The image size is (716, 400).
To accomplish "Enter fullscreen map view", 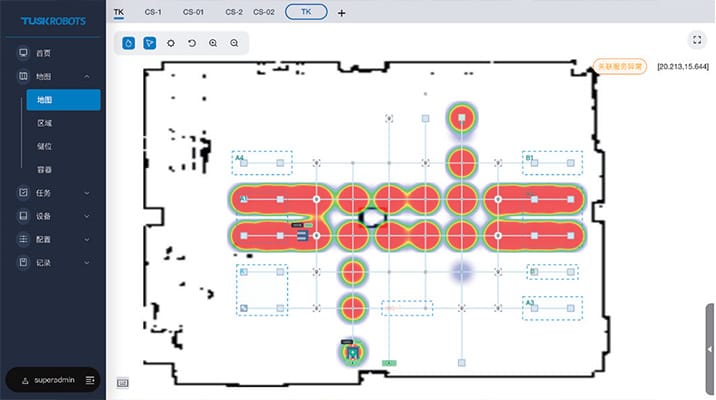I will coord(696,40).
